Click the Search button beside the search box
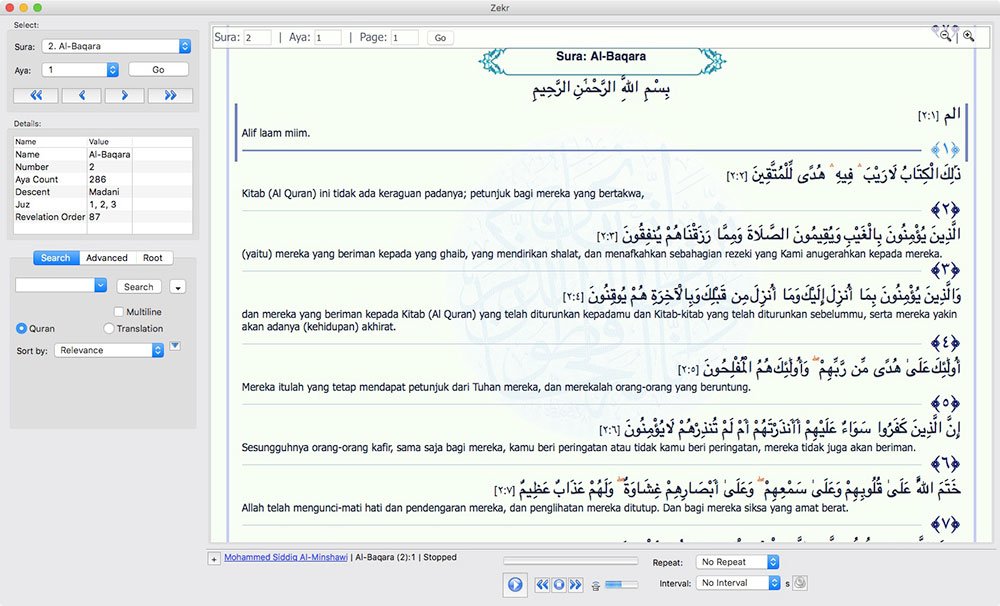 (138, 287)
